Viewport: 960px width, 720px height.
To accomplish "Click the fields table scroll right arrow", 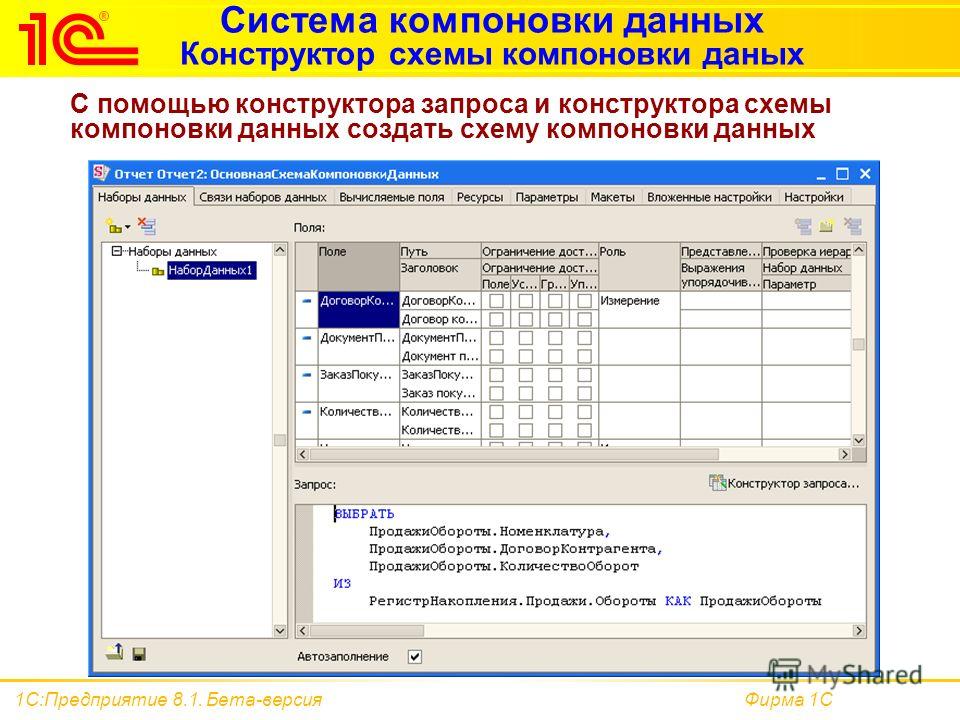I will pyautogui.click(x=845, y=454).
